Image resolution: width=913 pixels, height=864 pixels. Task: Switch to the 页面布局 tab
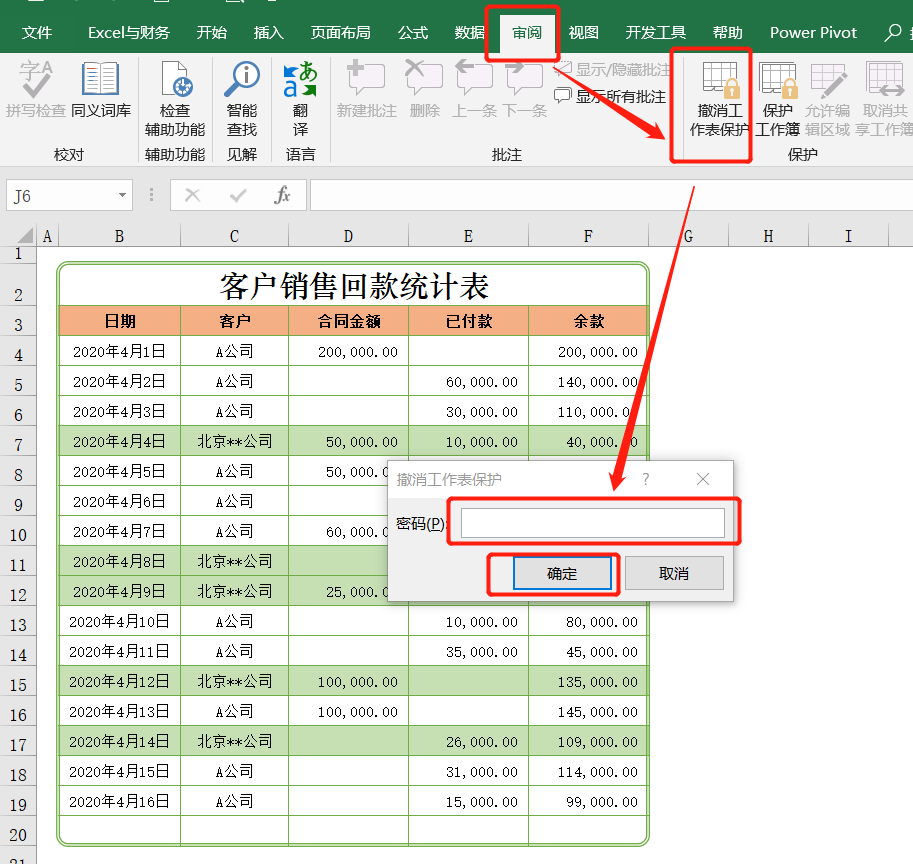pos(341,33)
